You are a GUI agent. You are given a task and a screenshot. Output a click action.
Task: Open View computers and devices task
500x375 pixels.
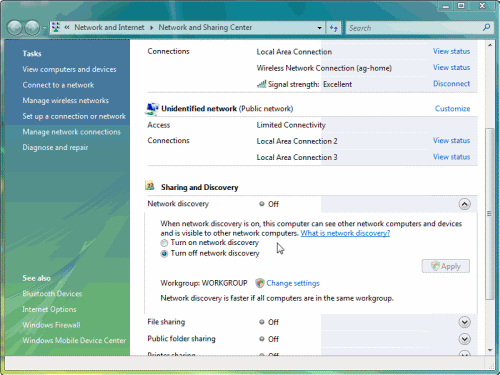point(69,69)
